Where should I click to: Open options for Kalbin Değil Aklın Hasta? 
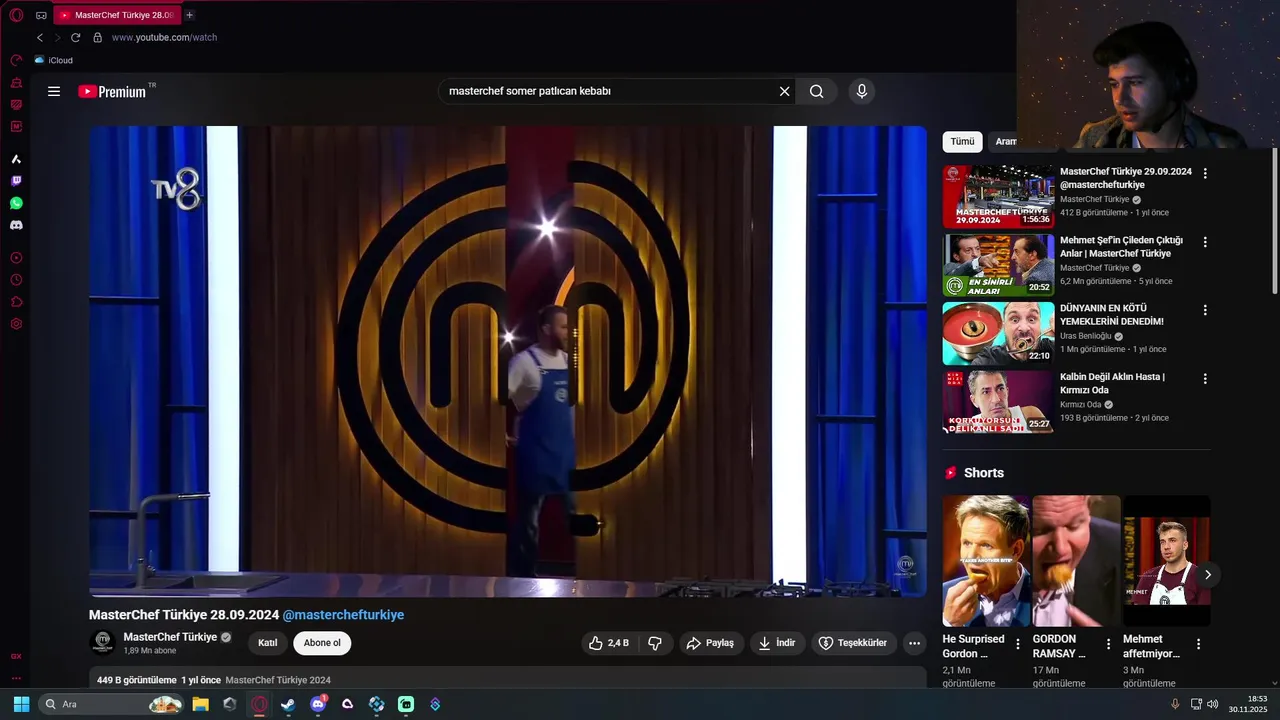pyautogui.click(x=1205, y=379)
